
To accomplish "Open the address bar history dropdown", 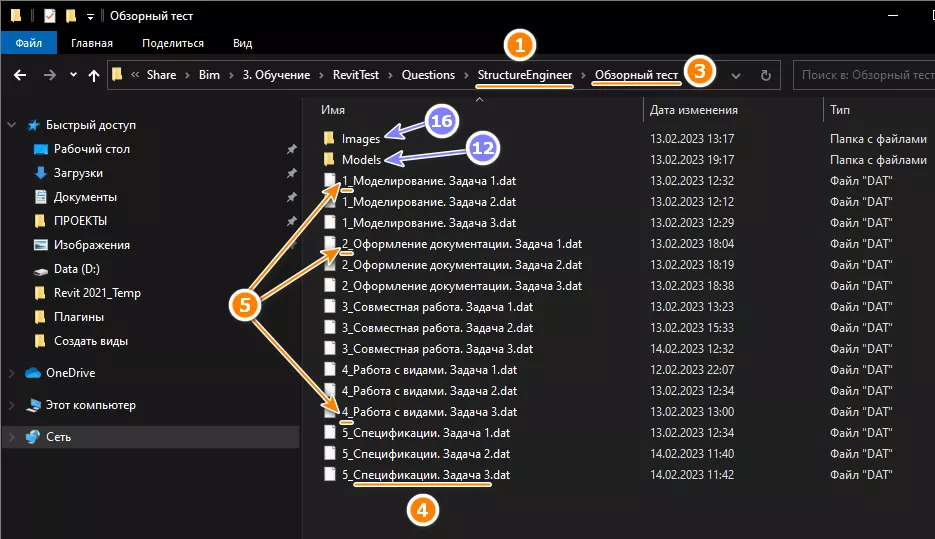I will (737, 75).
